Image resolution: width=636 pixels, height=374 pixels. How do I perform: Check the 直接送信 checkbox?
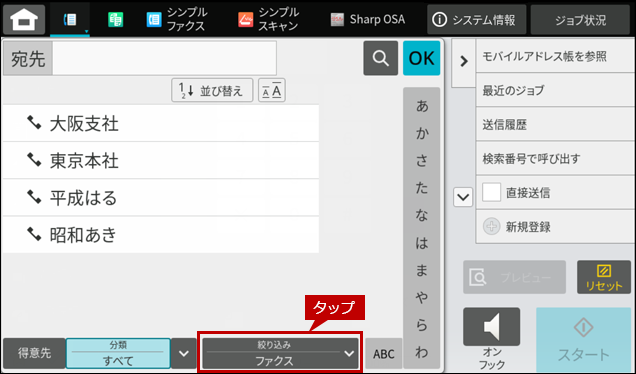coord(491,192)
